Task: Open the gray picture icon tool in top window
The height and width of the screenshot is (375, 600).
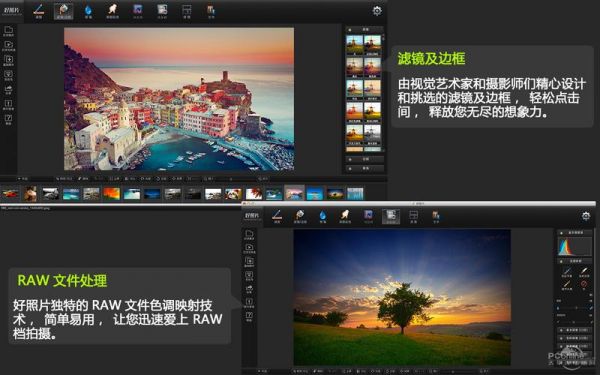Action: pyautogui.click(x=162, y=11)
